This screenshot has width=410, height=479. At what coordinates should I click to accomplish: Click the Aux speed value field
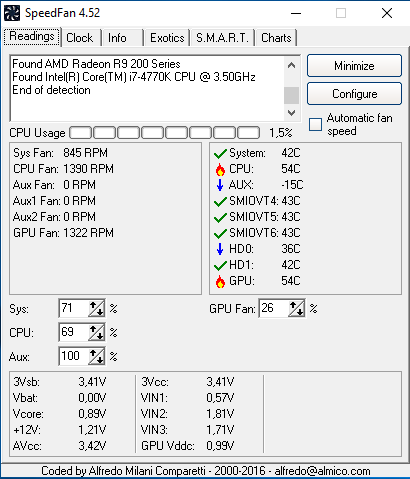[74, 356]
